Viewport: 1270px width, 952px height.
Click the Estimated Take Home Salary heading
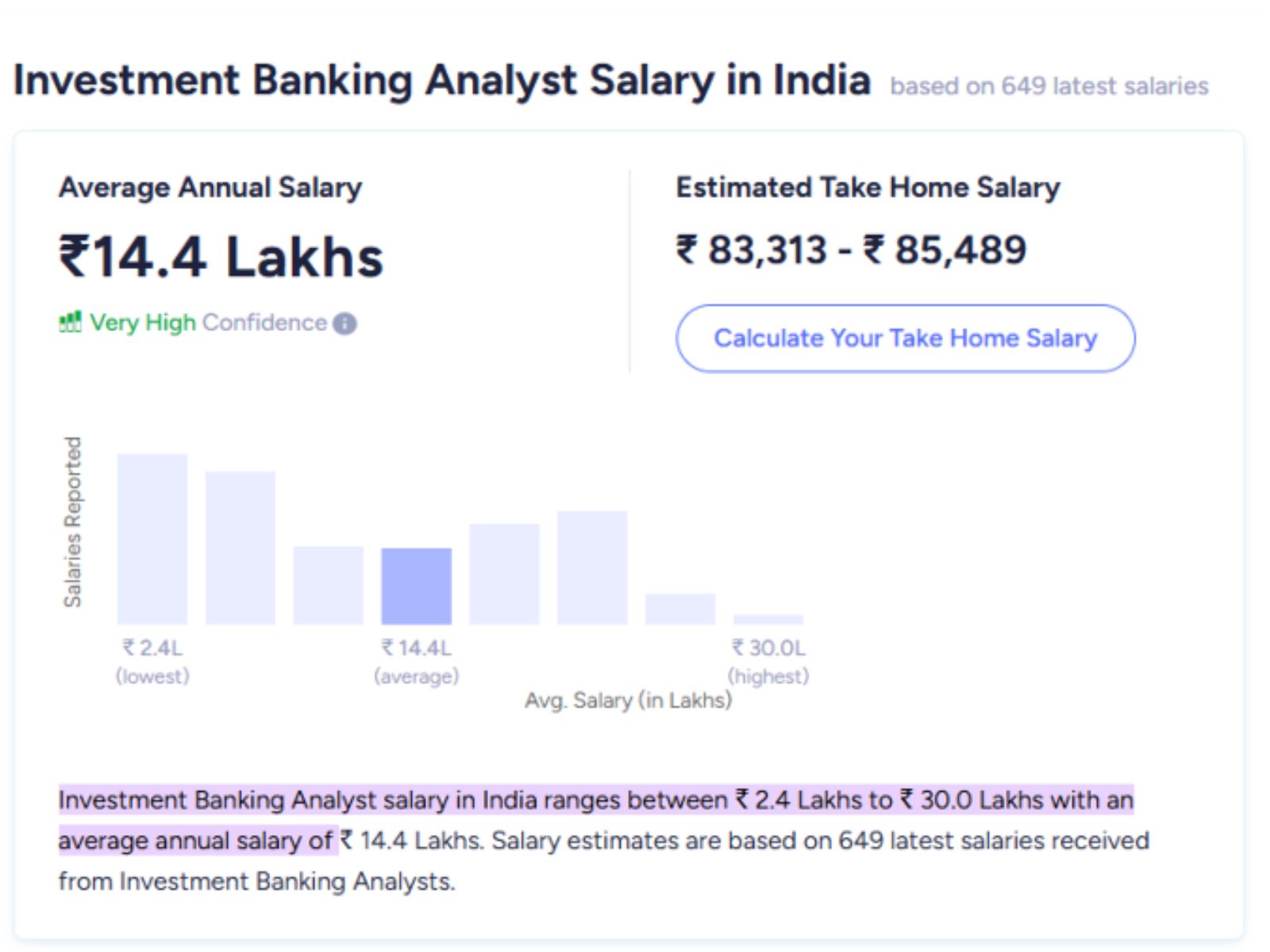pyautogui.click(x=867, y=187)
